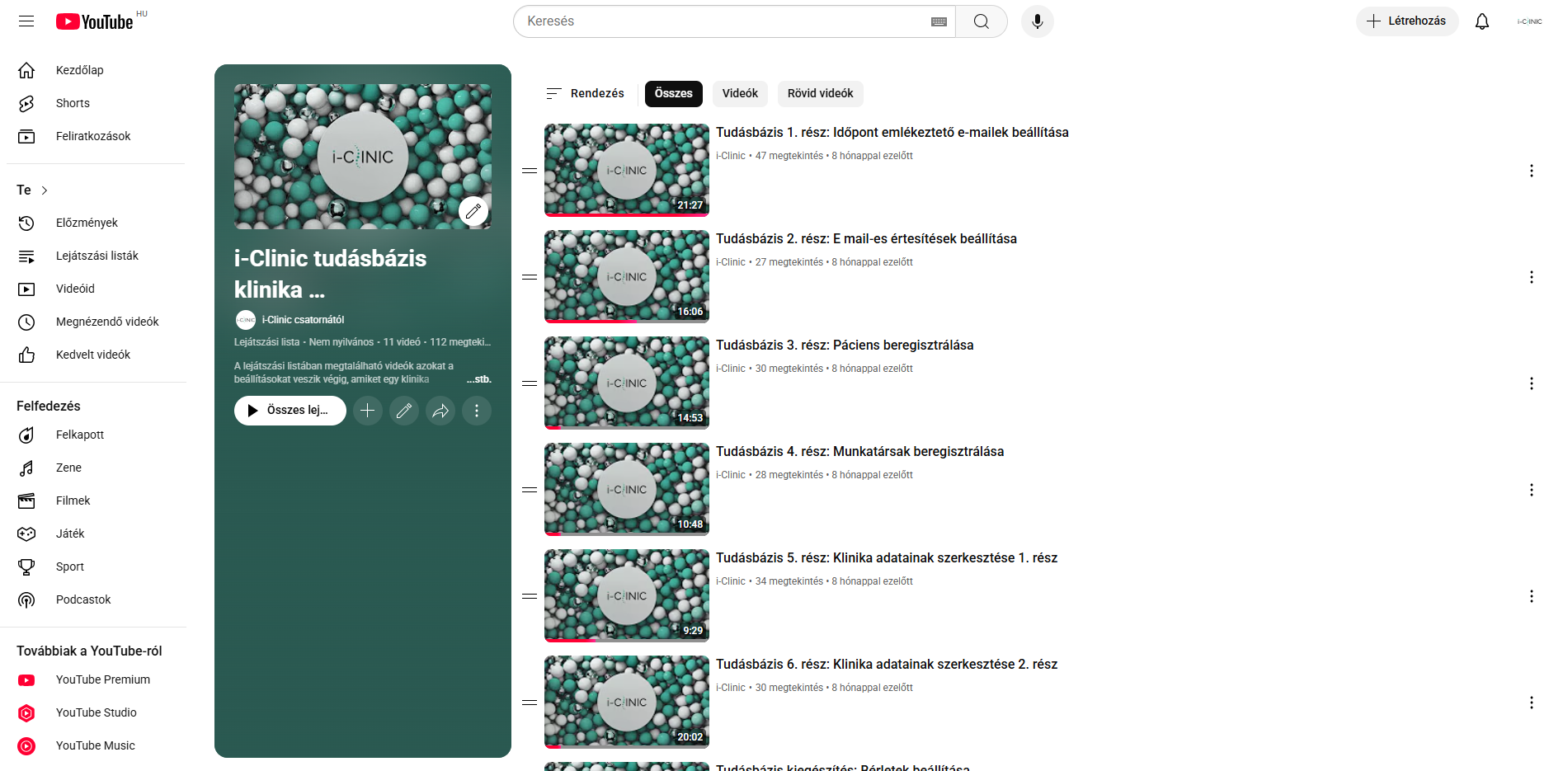Open more actions for Tudásbázis 4. rész
The image size is (1568, 771).
(1532, 490)
